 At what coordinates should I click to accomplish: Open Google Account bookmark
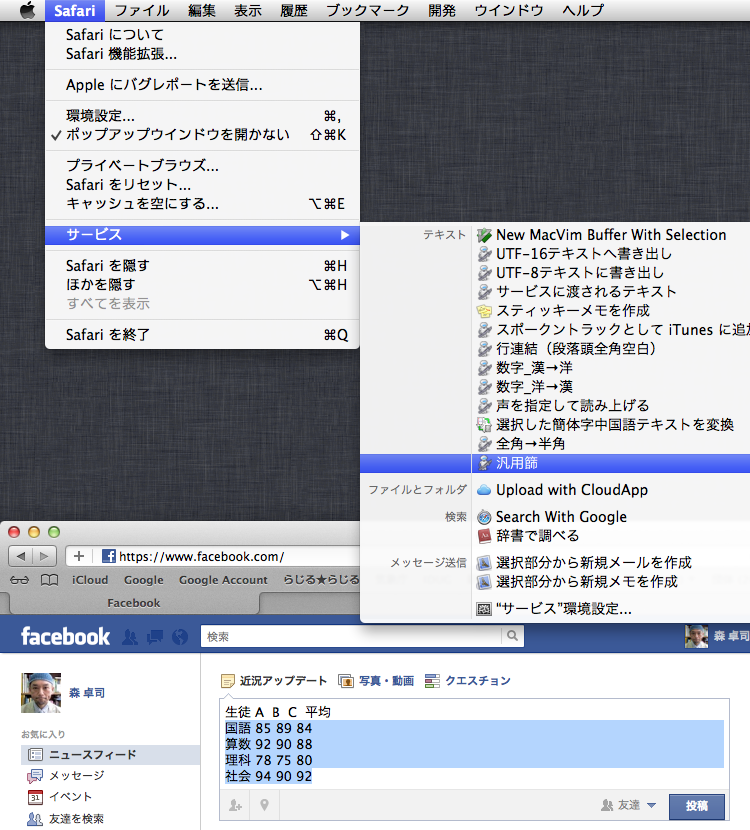223,580
